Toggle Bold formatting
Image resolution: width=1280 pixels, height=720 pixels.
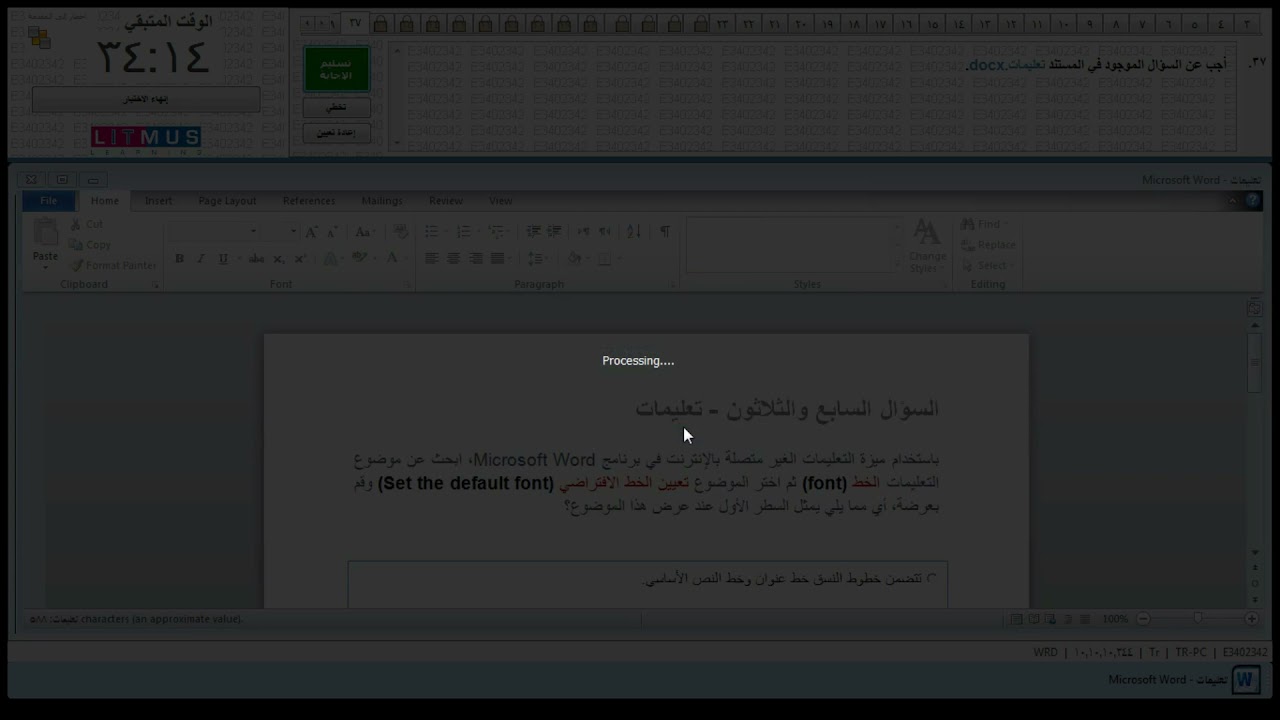(179, 258)
